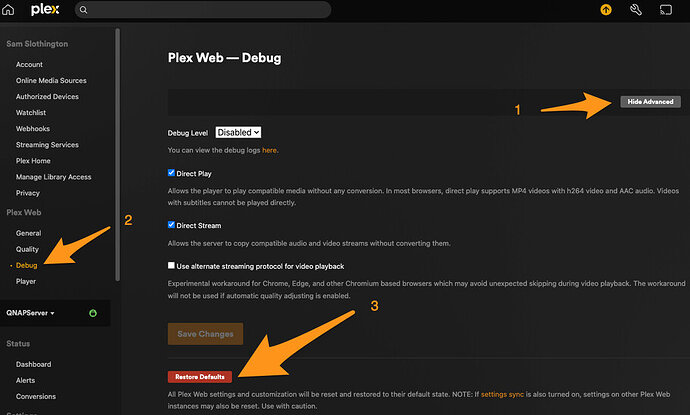Click the green QNAPServer status icon
Screen dimensions: 690x415
click(x=93, y=313)
